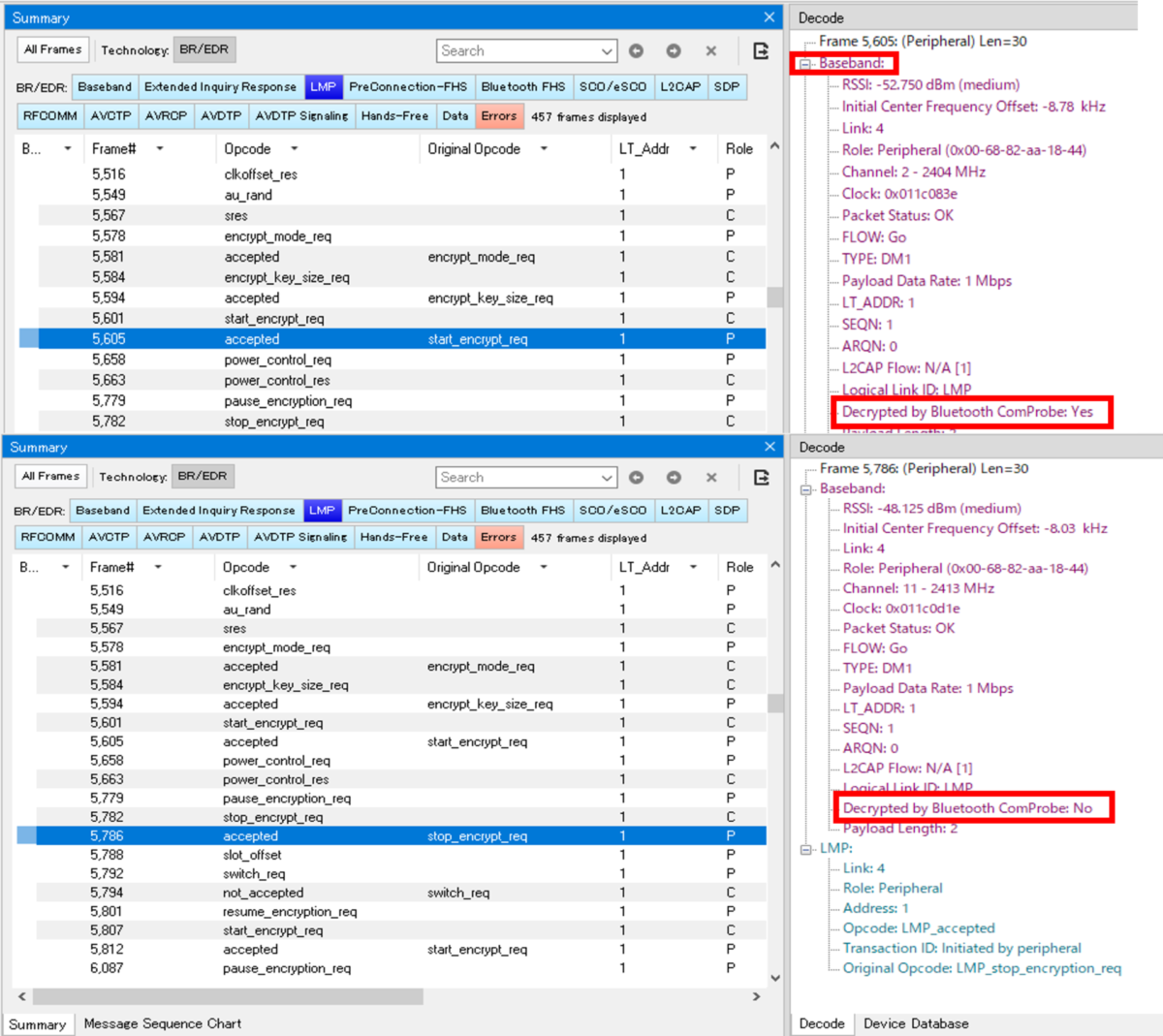Click the previous result arrow in lower Summary
Image resolution: width=1163 pixels, height=1036 pixels.
pyautogui.click(x=636, y=477)
